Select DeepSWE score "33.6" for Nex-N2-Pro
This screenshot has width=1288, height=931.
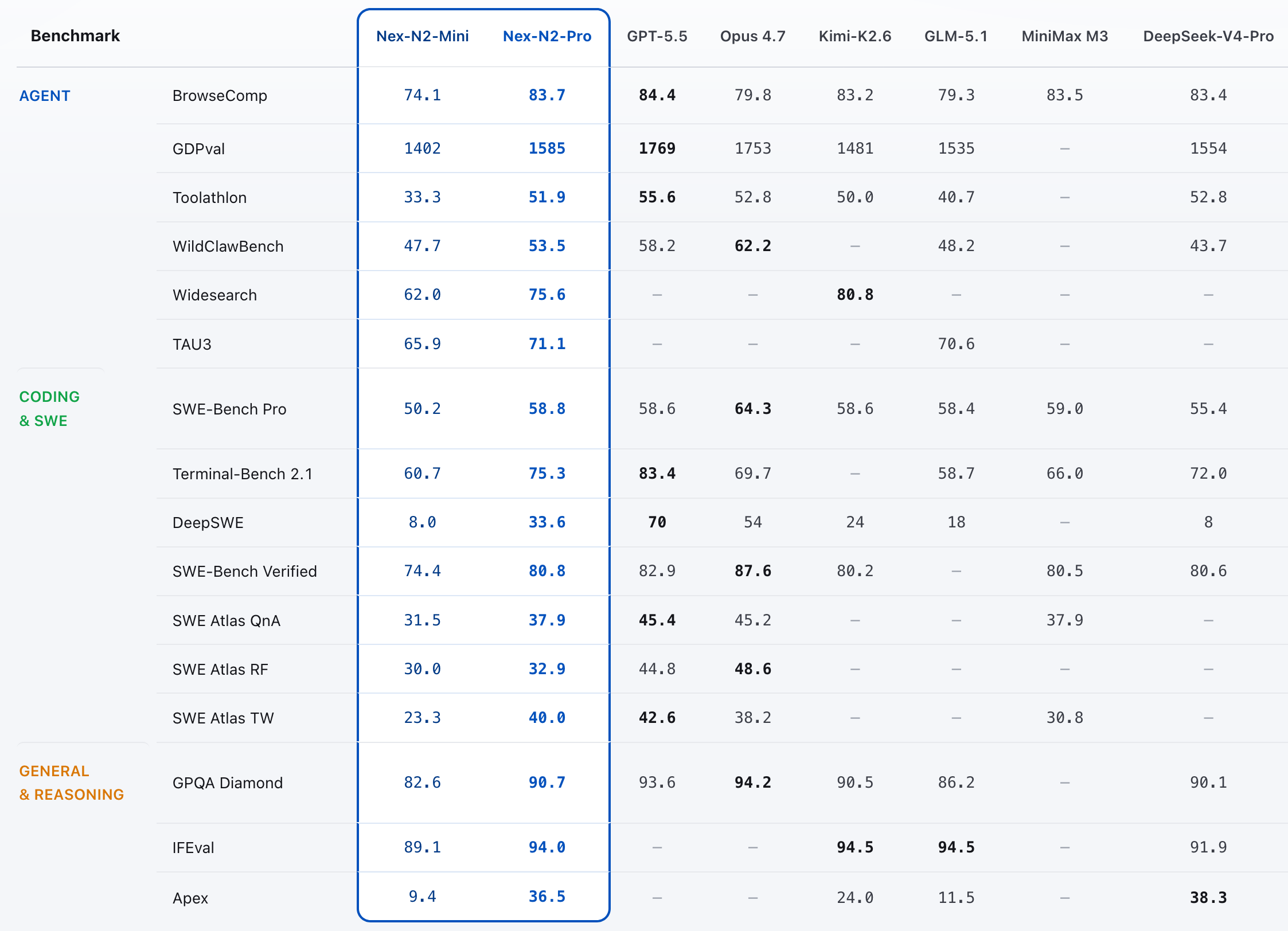(547, 522)
